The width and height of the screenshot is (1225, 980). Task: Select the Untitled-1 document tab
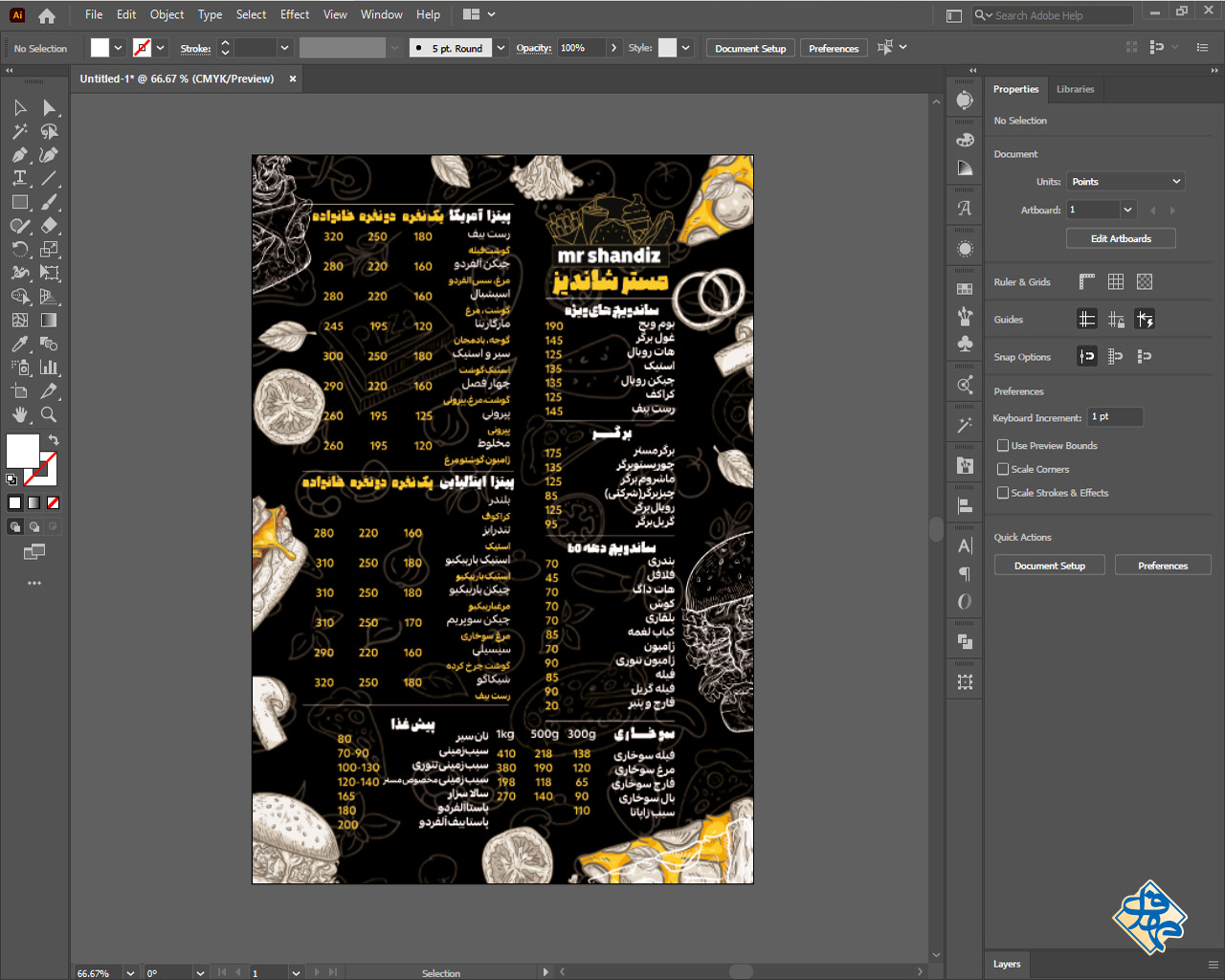click(177, 78)
